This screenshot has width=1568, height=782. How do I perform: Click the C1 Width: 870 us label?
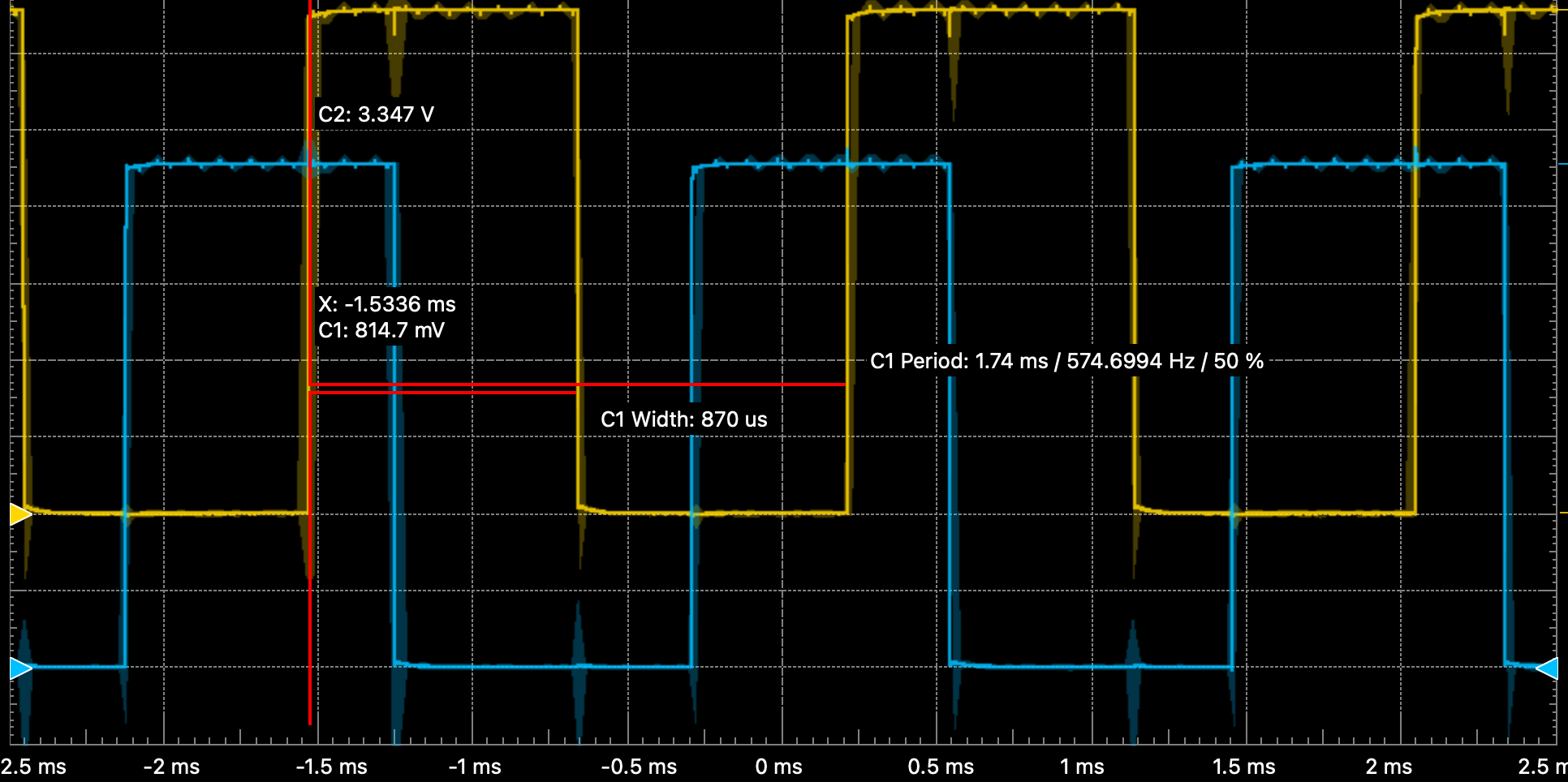(x=683, y=419)
